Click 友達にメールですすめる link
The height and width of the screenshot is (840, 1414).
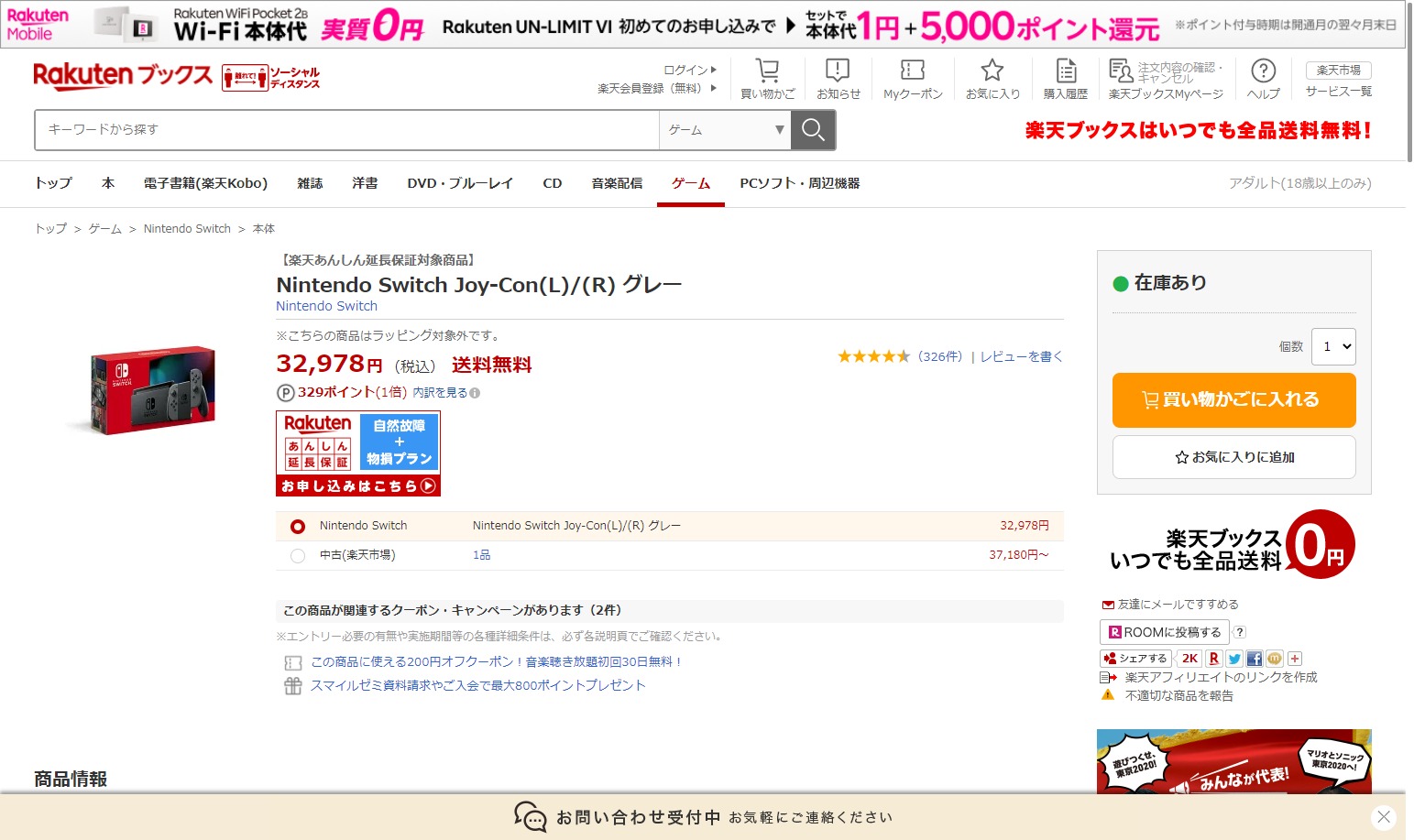1178,605
